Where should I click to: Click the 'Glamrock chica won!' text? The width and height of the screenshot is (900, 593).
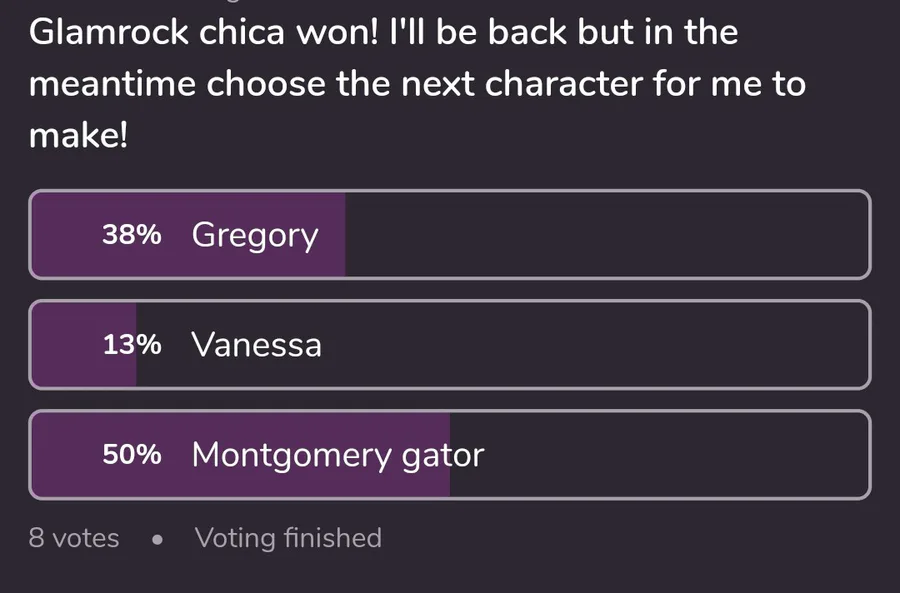[205, 32]
